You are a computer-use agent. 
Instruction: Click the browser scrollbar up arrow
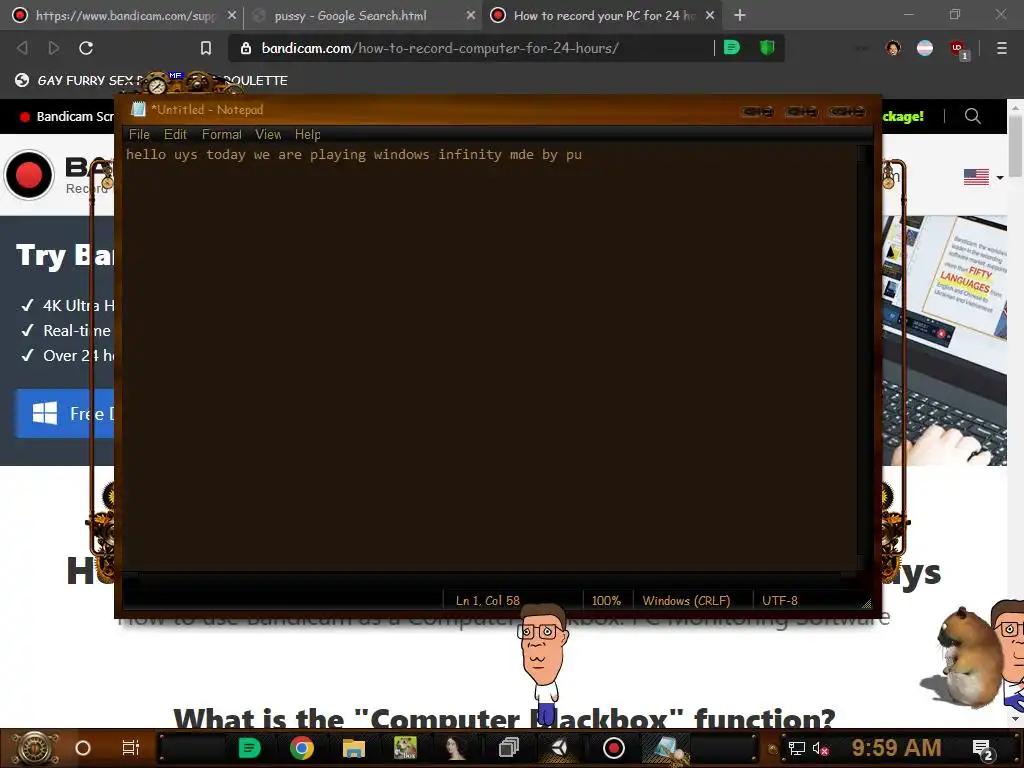(x=1016, y=106)
